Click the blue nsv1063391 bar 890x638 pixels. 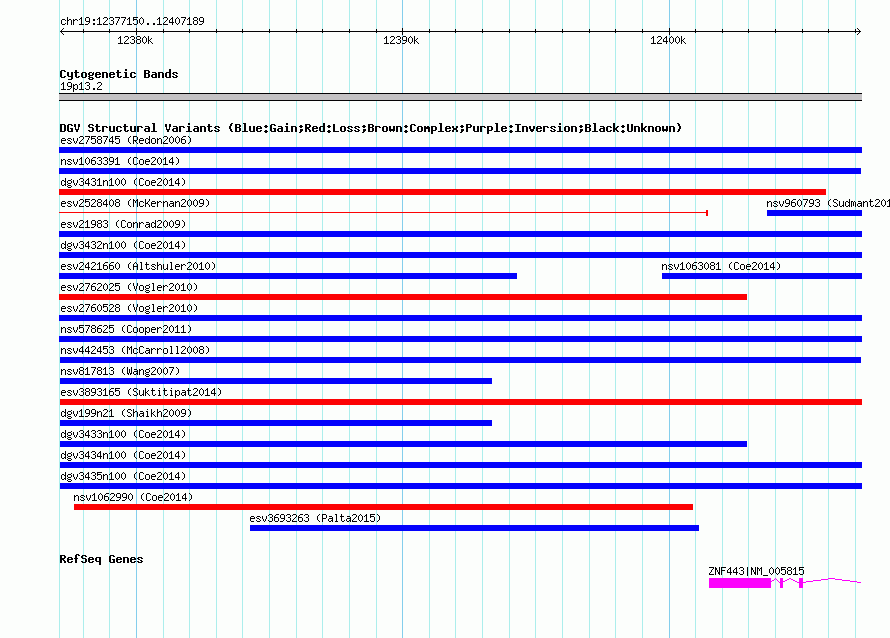click(x=460, y=171)
